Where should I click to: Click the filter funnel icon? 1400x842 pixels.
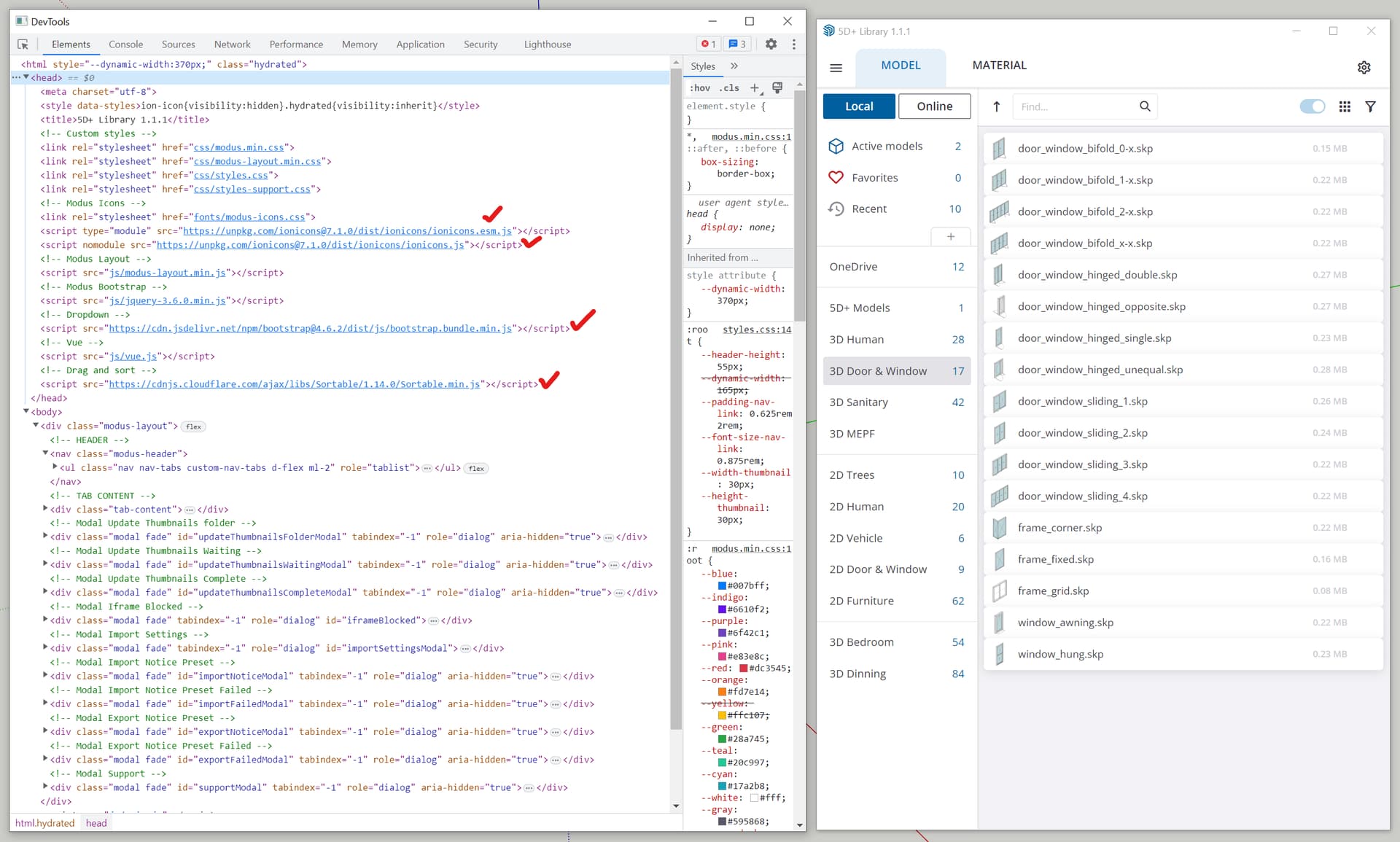(x=1371, y=107)
